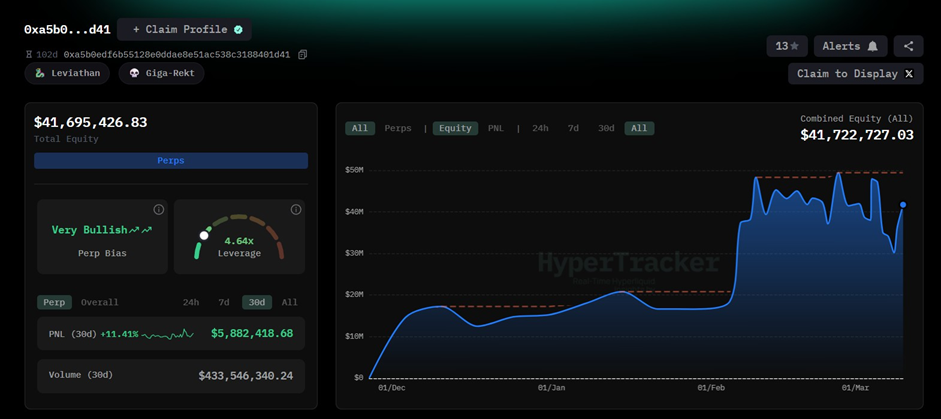The width and height of the screenshot is (941, 419).
Task: Click the Leviathan badge
Action: click(x=67, y=73)
